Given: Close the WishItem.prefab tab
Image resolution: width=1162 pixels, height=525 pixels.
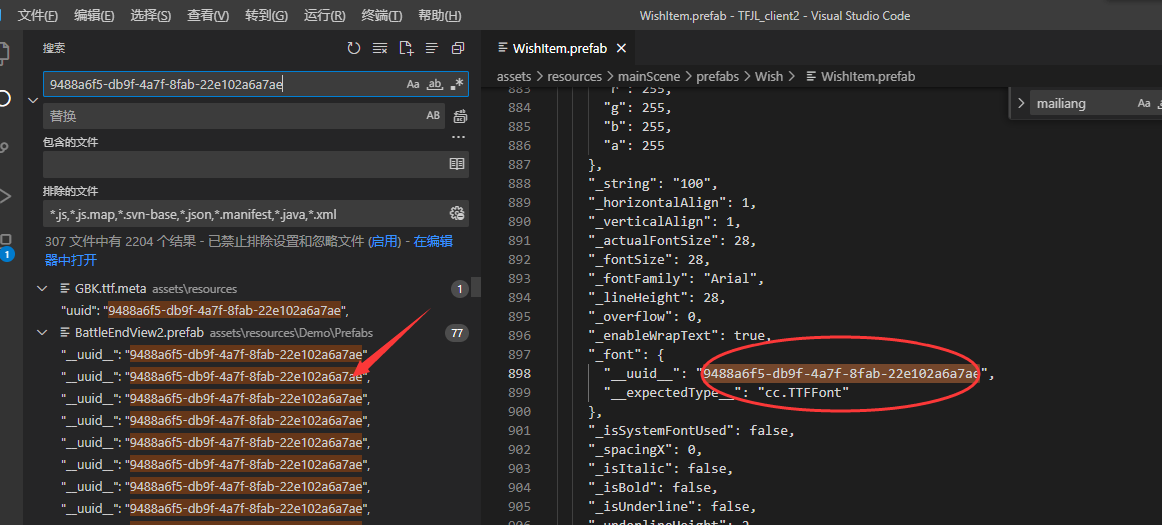Looking at the screenshot, I should [x=621, y=48].
